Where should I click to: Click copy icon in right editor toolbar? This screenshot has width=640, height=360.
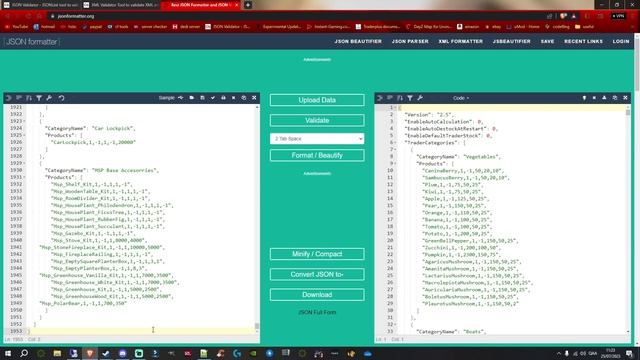coord(615,98)
